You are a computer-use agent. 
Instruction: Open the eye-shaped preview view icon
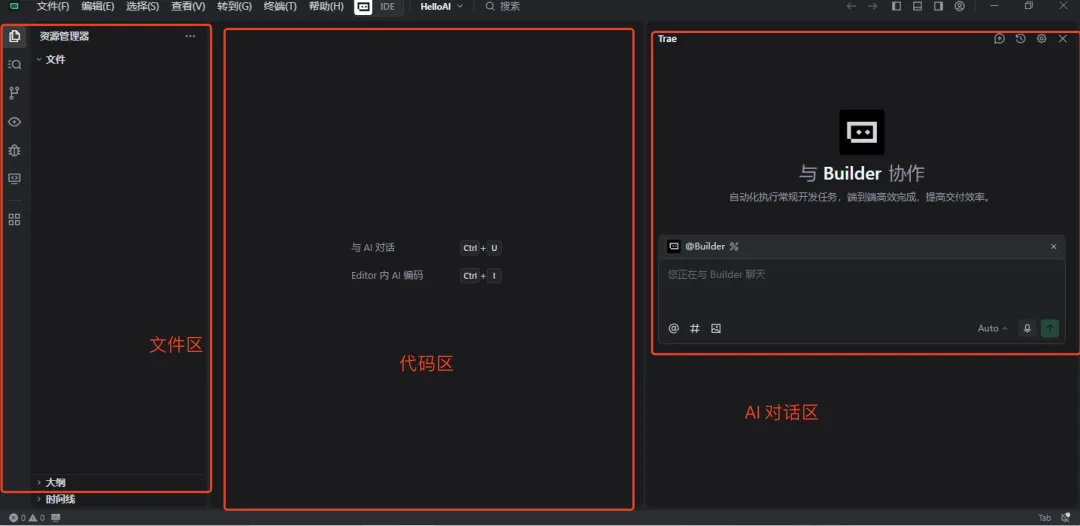tap(14, 122)
